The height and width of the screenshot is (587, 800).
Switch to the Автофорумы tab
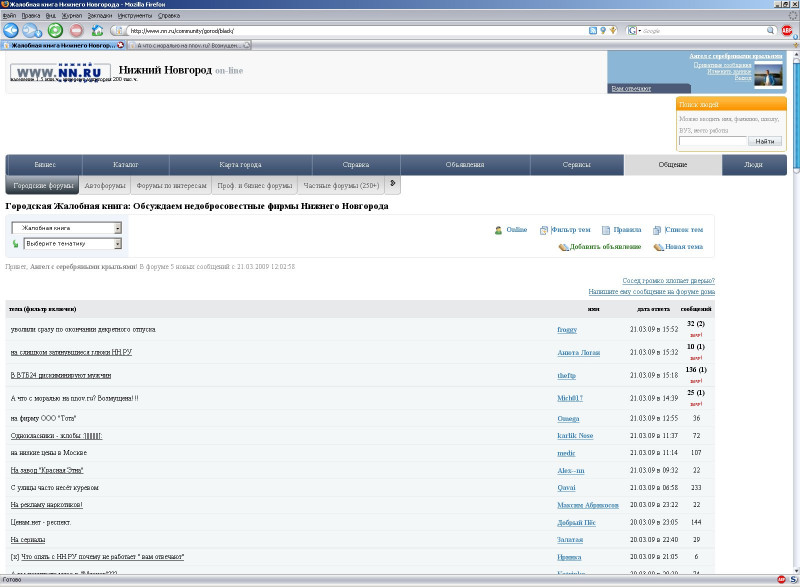click(105, 185)
